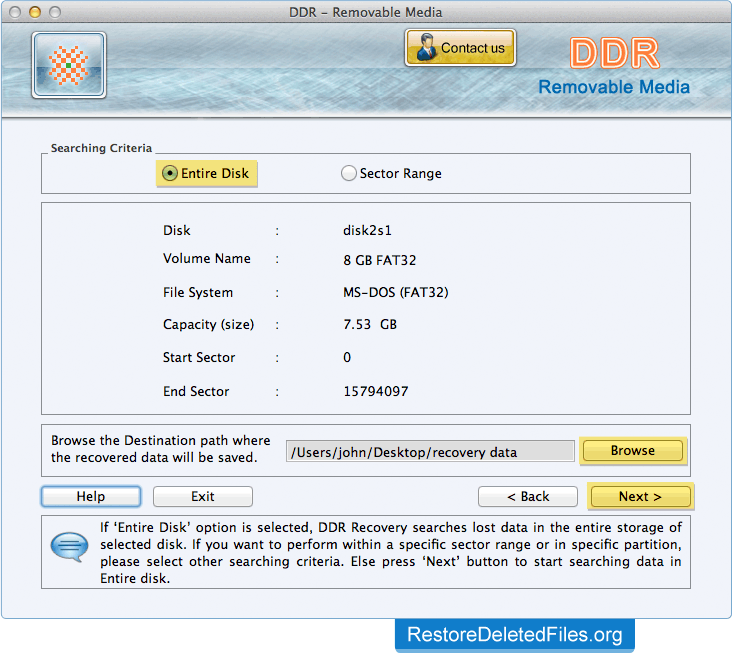Click the DDR Removable Media brand text
The height and width of the screenshot is (653, 732).
tap(614, 67)
